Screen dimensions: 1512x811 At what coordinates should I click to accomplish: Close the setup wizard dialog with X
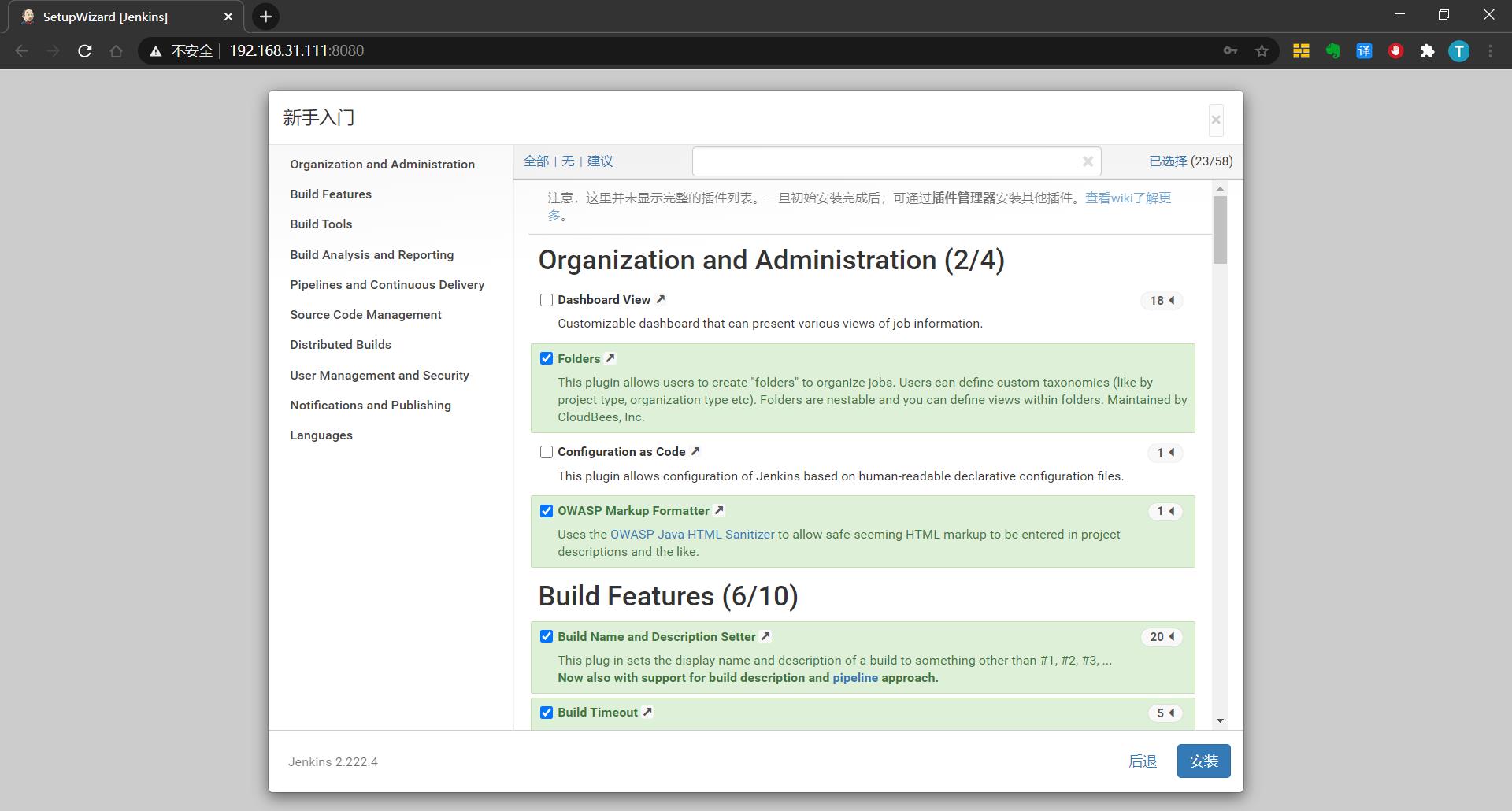1216,120
